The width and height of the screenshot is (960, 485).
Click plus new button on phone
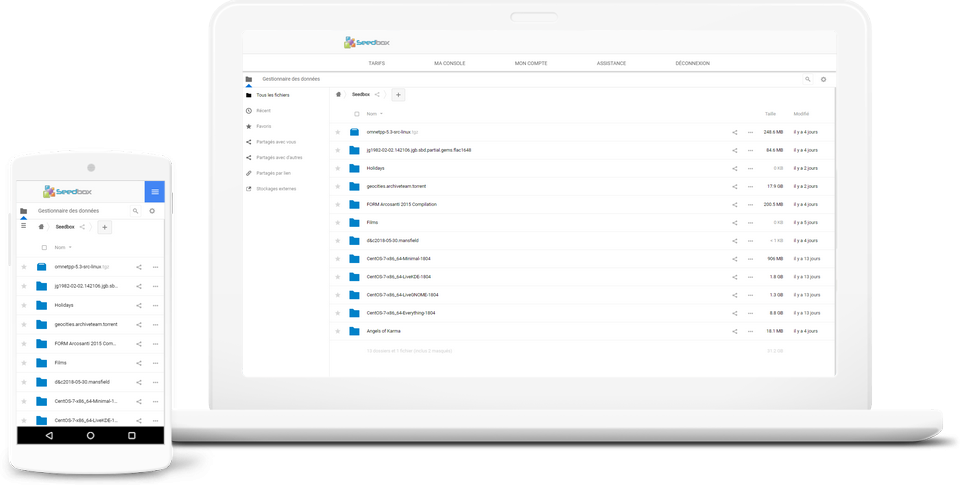click(105, 227)
